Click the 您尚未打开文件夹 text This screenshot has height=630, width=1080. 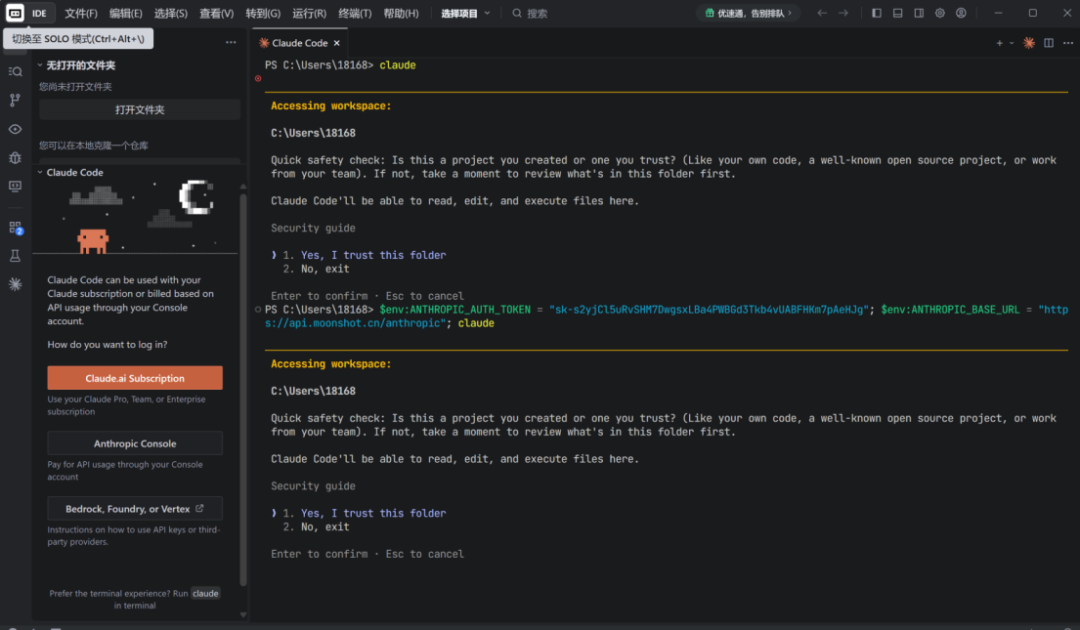(75, 87)
